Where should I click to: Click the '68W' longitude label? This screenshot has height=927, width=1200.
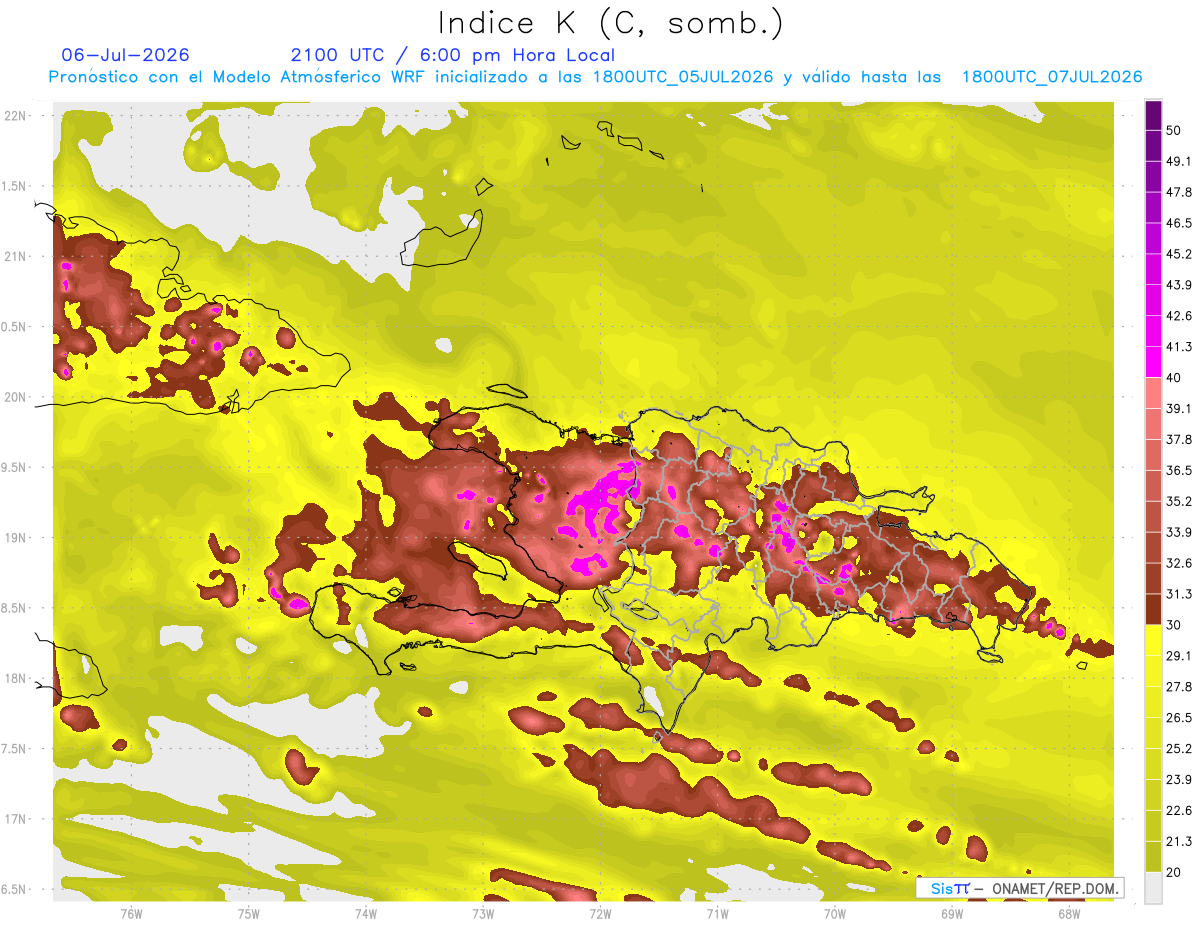tap(1069, 912)
